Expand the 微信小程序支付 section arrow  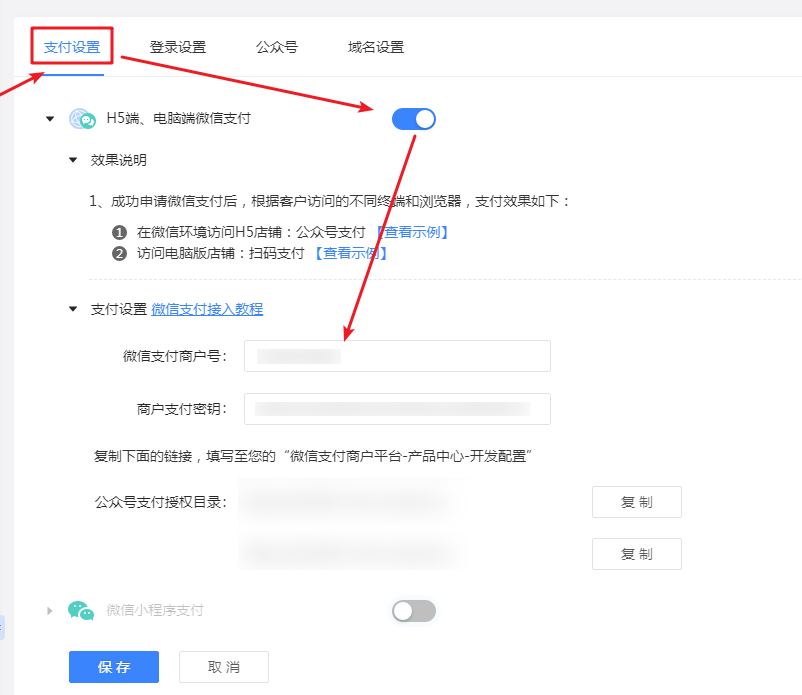point(50,611)
